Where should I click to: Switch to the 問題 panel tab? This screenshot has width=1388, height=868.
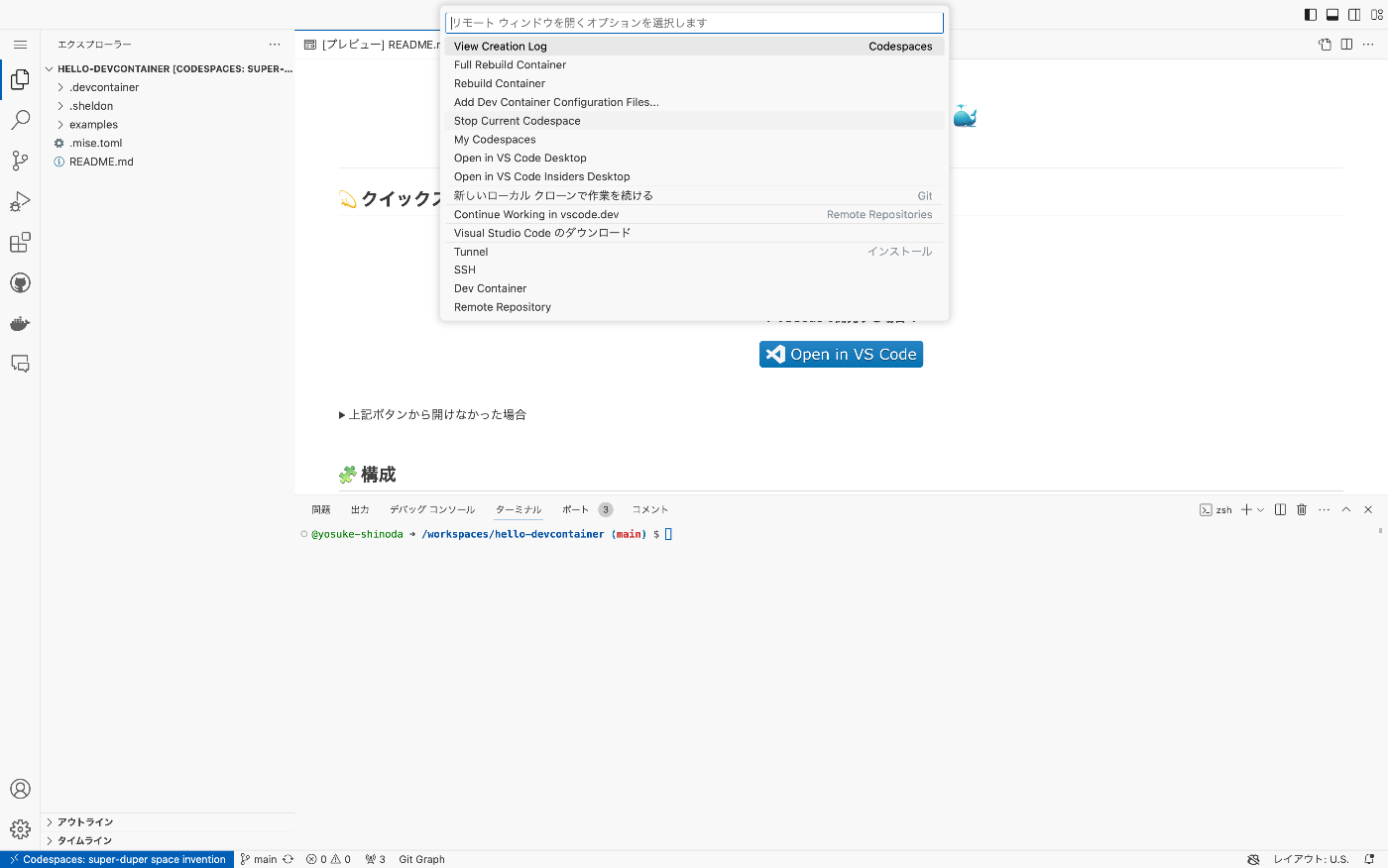click(321, 509)
